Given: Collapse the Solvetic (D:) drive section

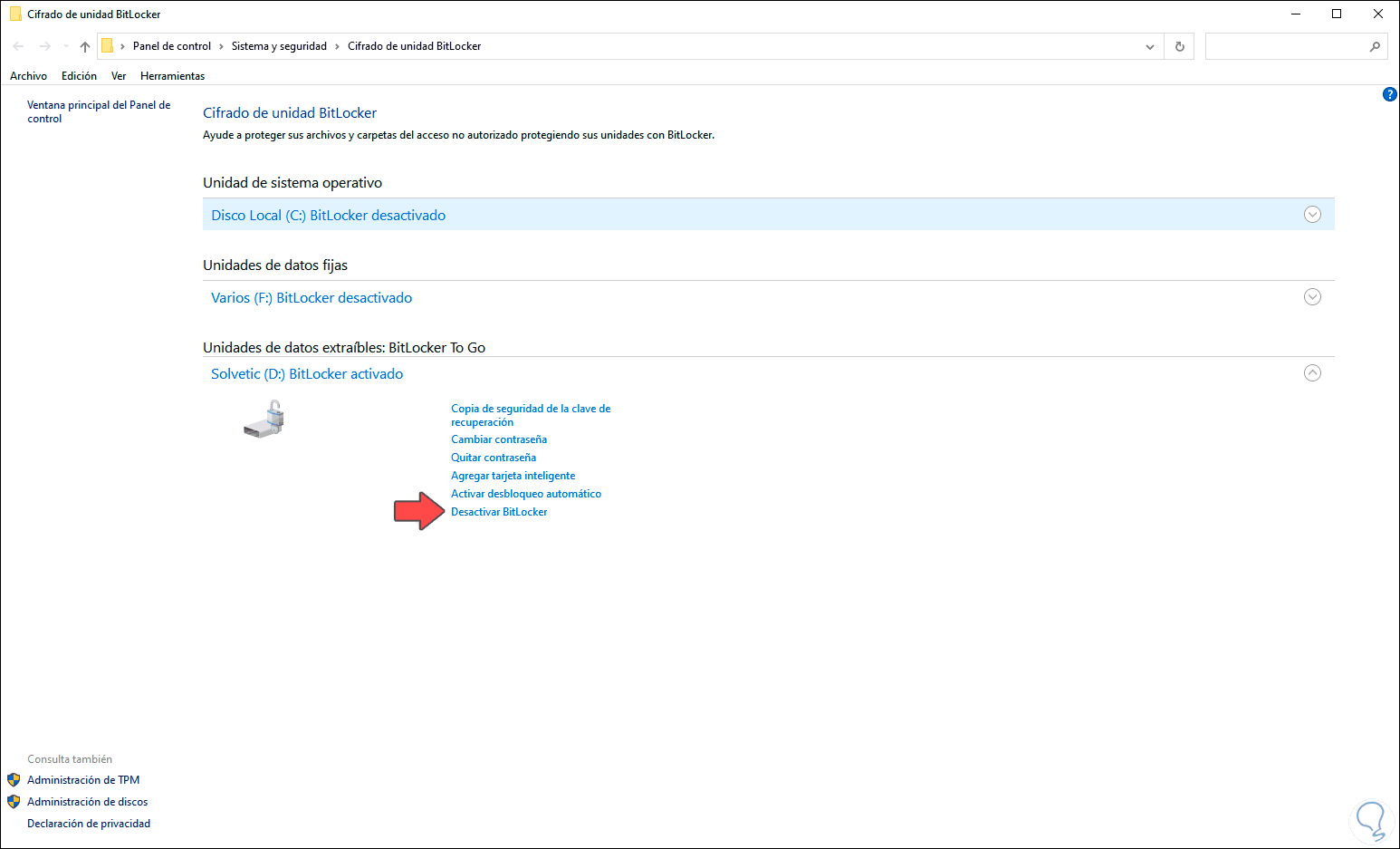Looking at the screenshot, I should click(1312, 373).
